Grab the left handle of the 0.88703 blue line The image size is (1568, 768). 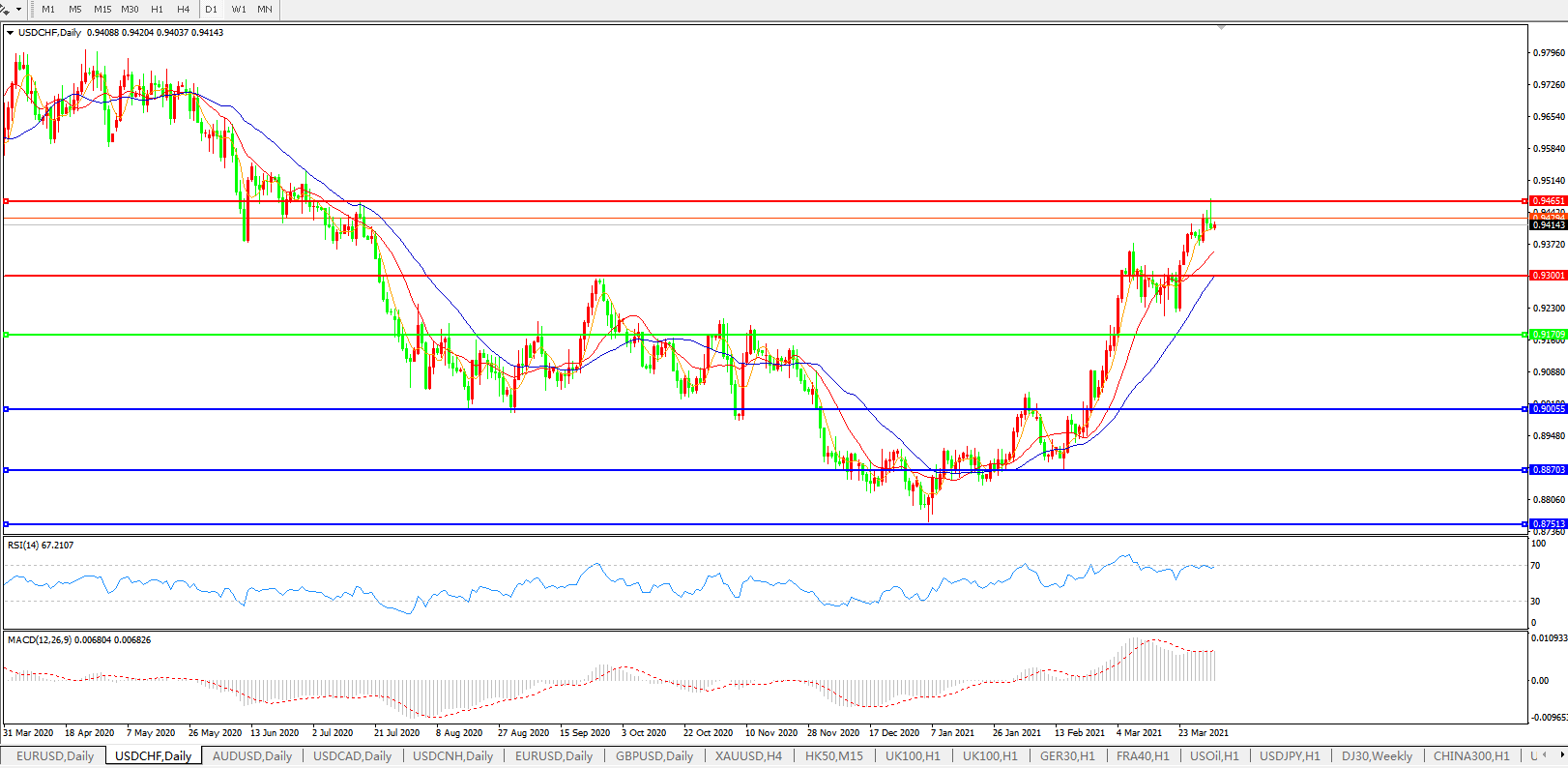pyautogui.click(x=7, y=470)
